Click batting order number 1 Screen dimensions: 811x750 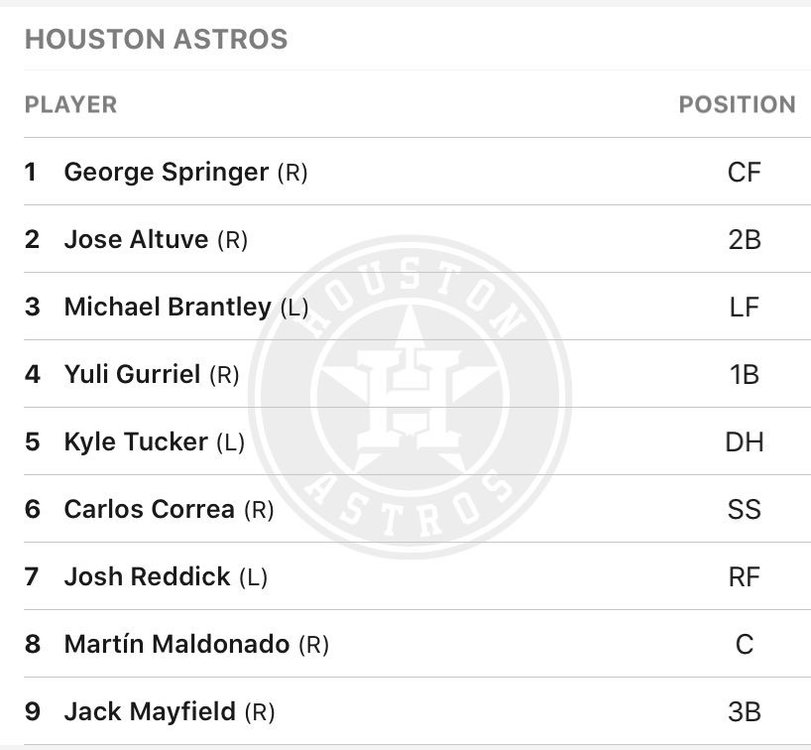pos(31,172)
